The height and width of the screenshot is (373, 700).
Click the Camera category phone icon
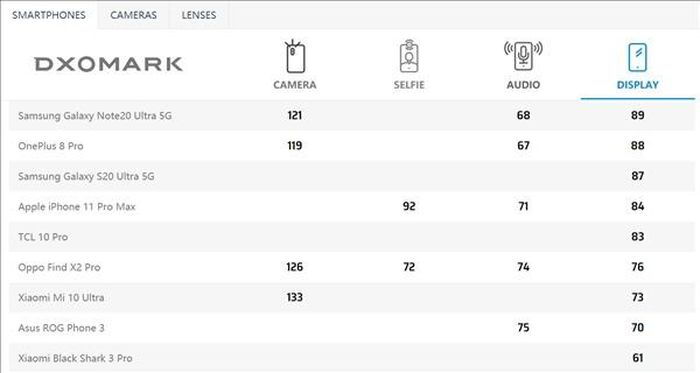click(x=295, y=57)
